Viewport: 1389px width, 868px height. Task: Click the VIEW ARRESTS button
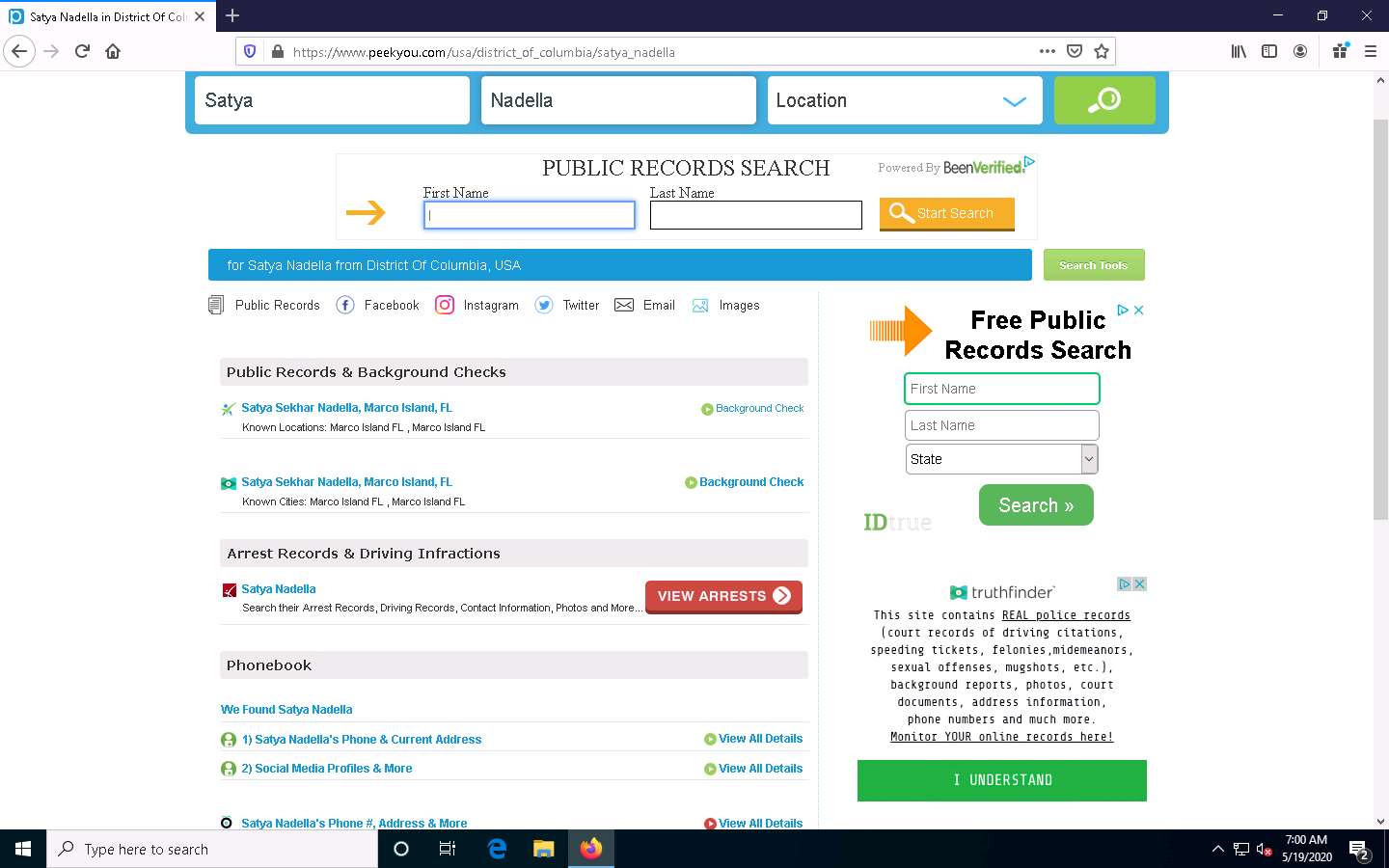(723, 596)
